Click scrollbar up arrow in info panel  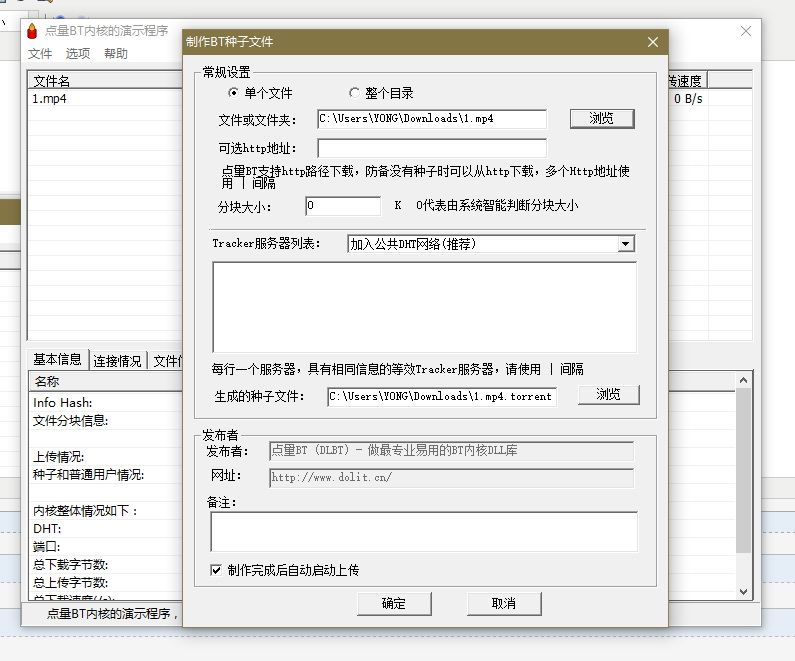tap(743, 380)
